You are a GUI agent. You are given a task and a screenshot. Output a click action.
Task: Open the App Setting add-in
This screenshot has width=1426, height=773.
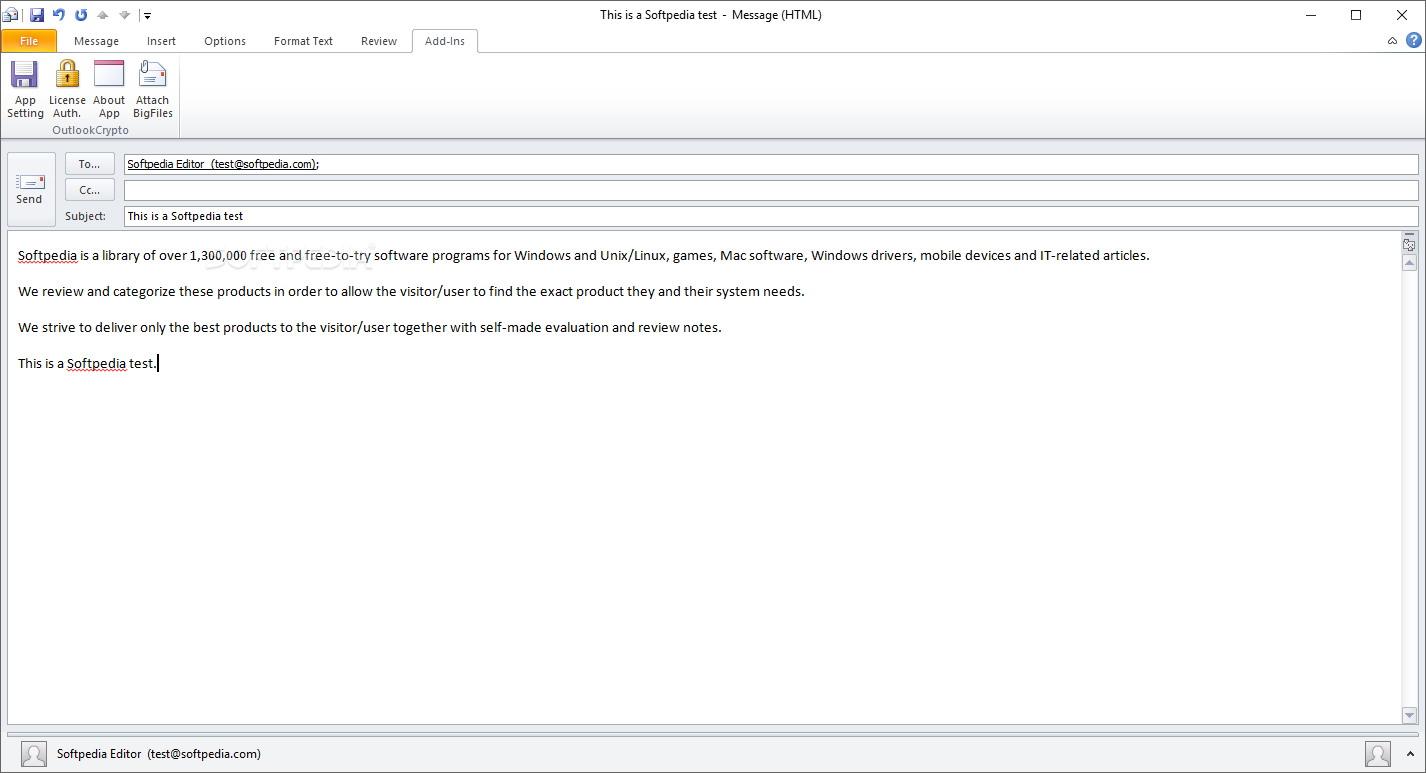click(25, 89)
